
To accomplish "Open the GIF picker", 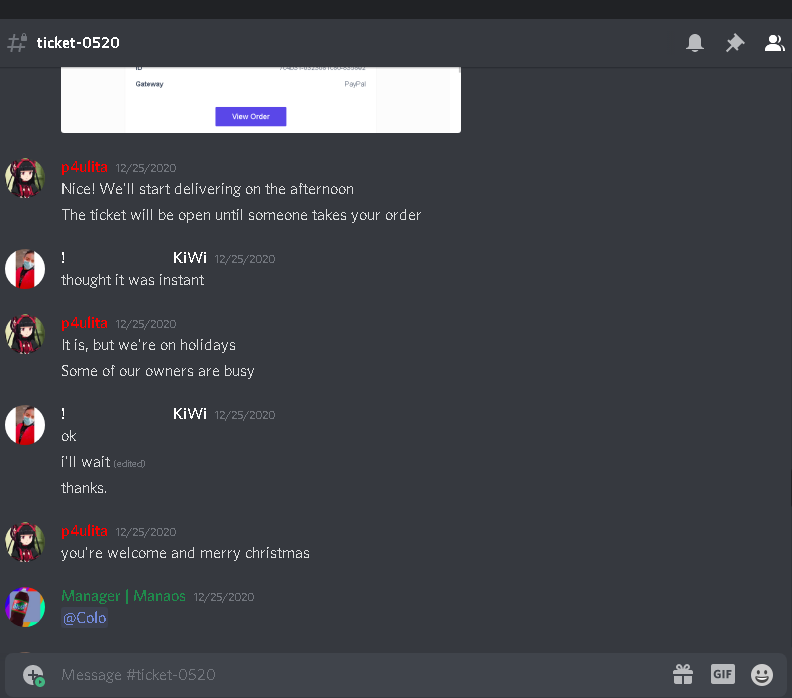I will [x=722, y=674].
